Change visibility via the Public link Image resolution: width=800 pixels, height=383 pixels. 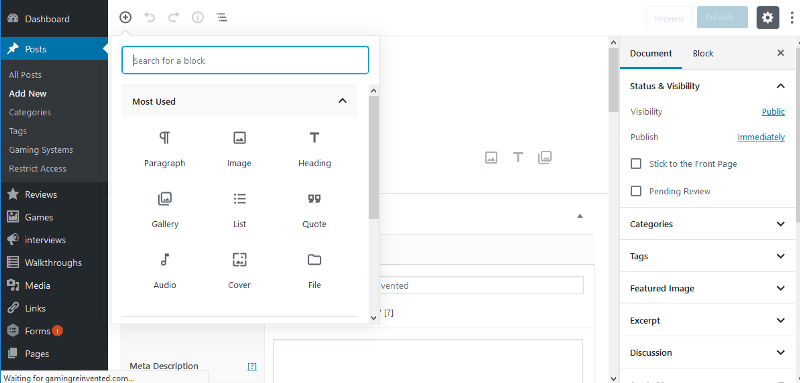pos(773,112)
